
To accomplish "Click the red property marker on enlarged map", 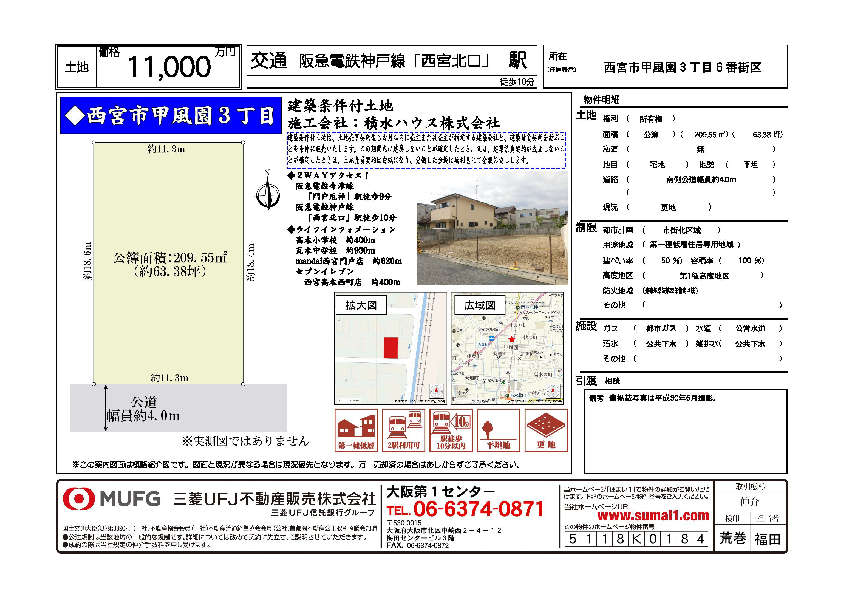I will coord(390,346).
